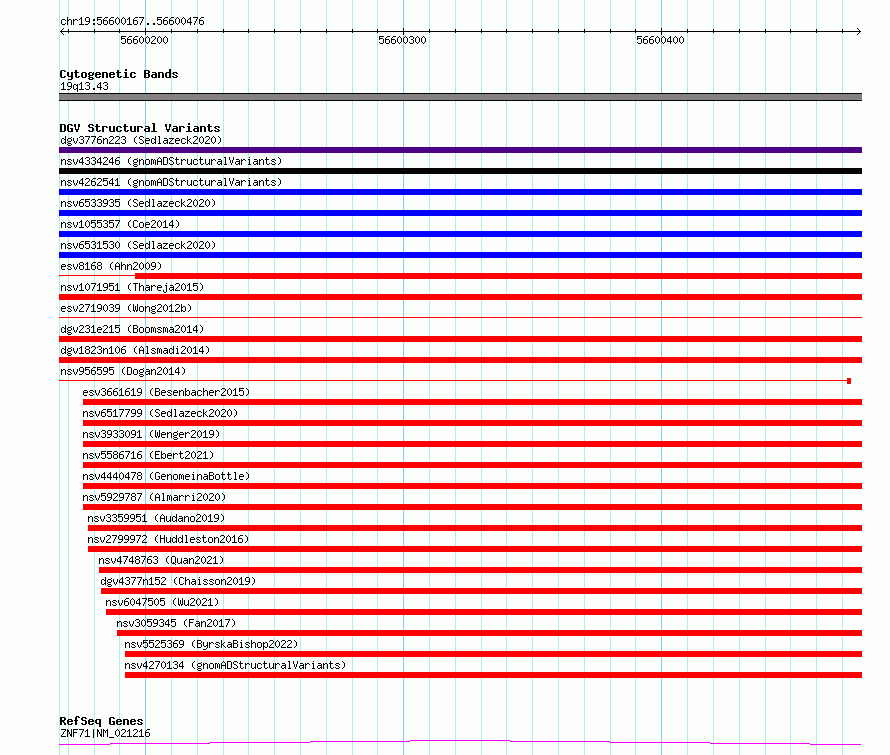This screenshot has width=890, height=755.
Task: Click the red esv8168 variant bar
Action: (x=498, y=276)
